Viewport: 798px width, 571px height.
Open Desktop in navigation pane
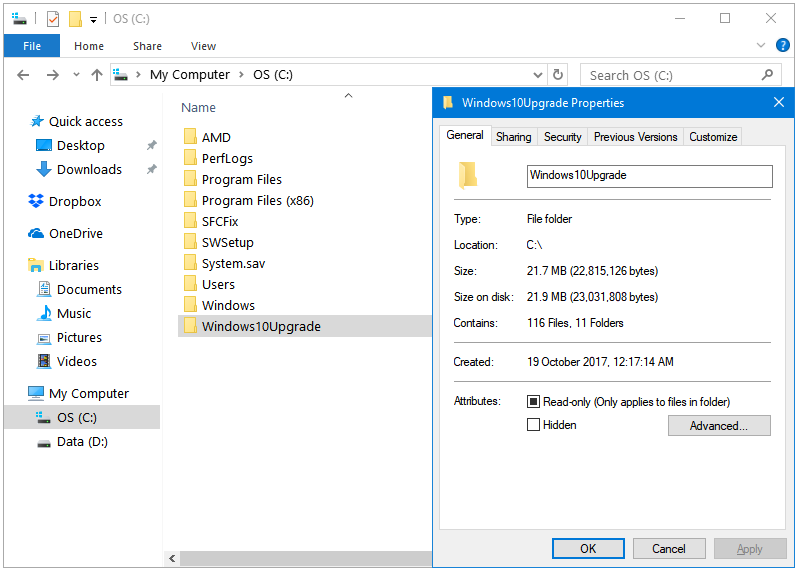tap(80, 146)
